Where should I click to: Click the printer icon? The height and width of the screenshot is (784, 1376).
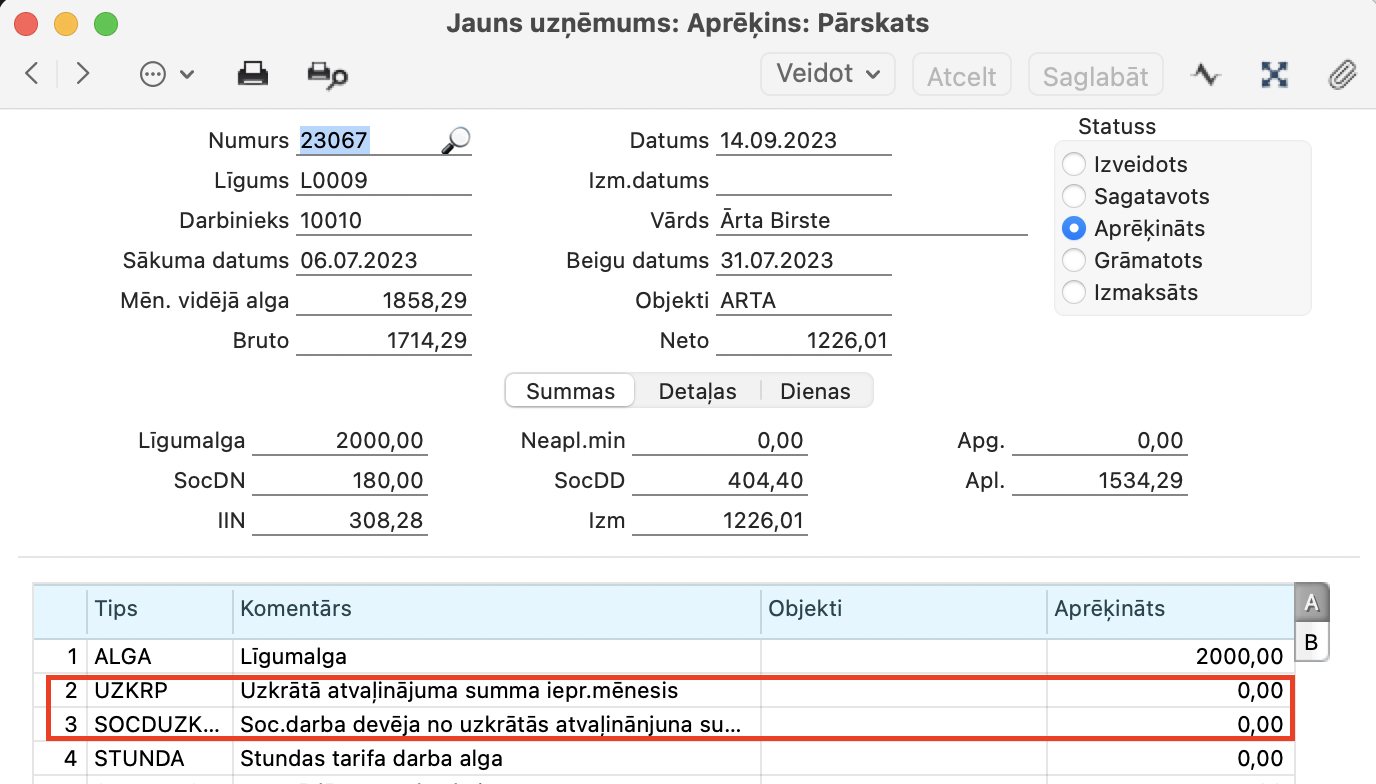[252, 74]
